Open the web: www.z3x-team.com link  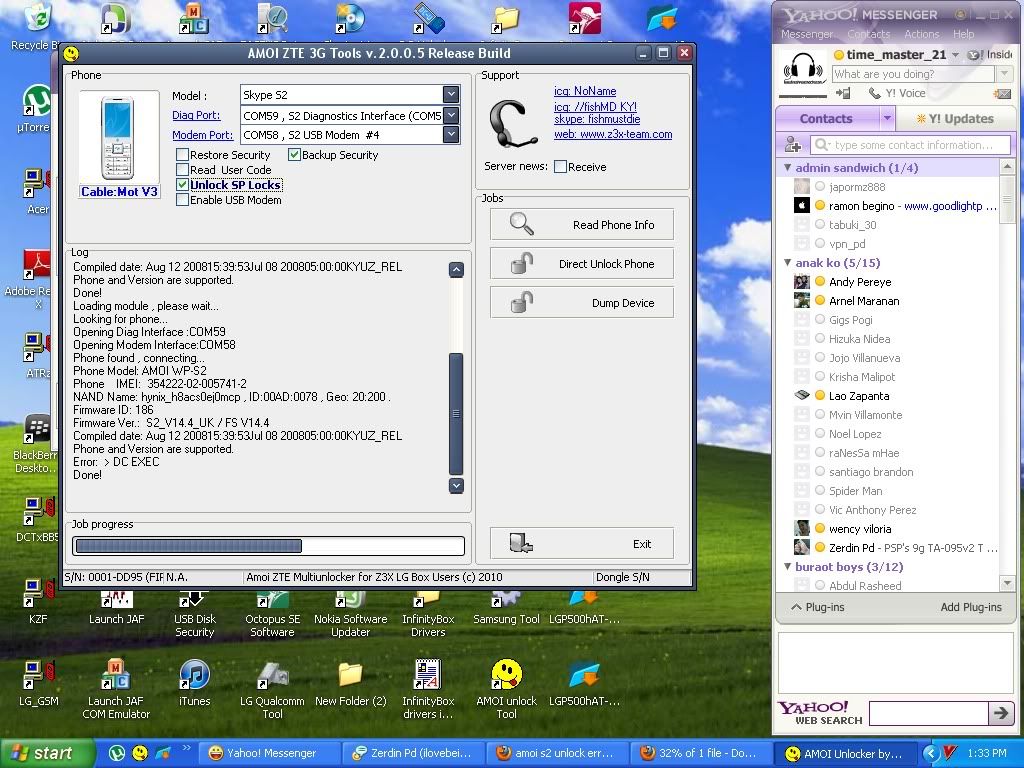613,135
